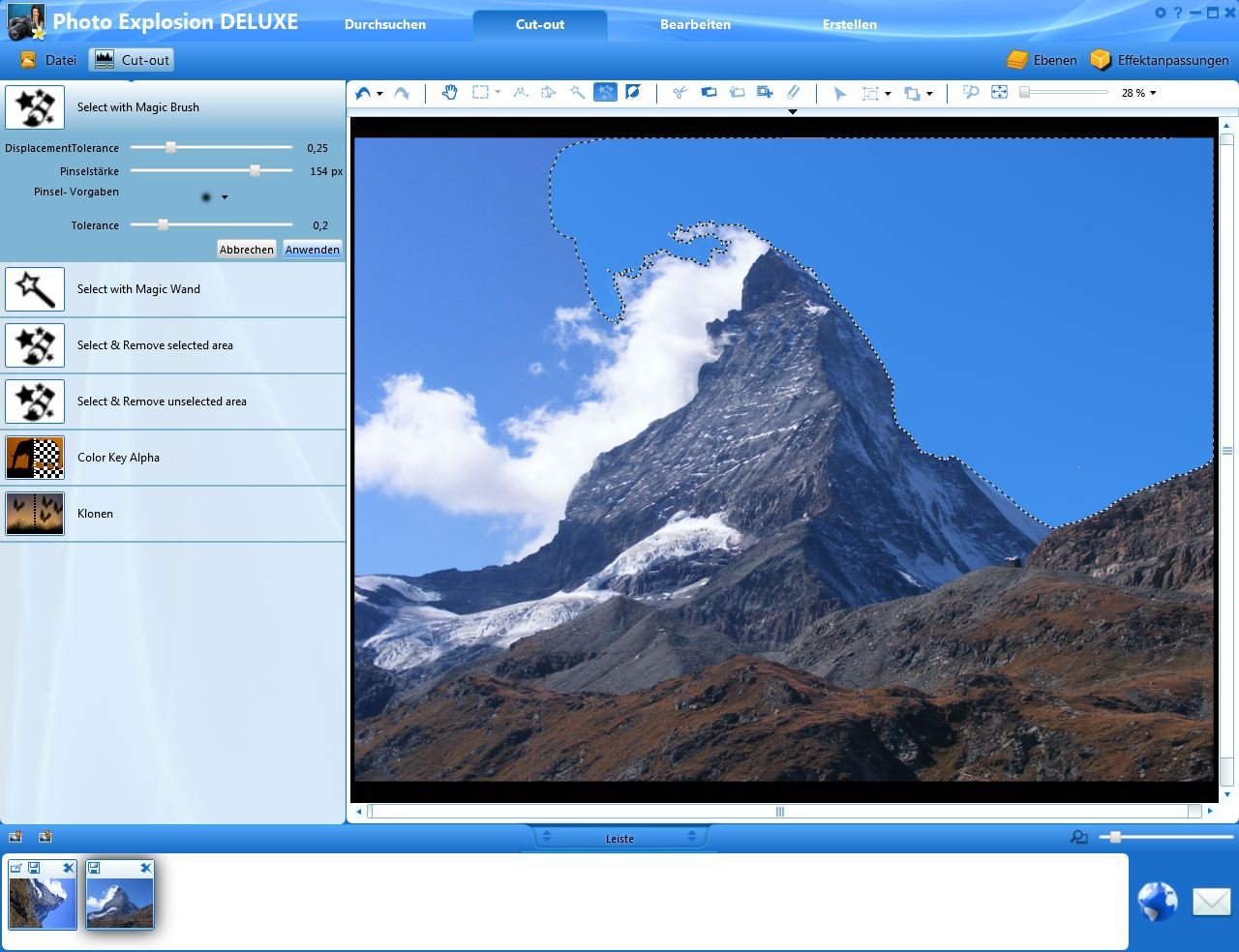Screen dimensions: 1239x952
Task: Click the eraser tool icon
Action: (x=793, y=93)
